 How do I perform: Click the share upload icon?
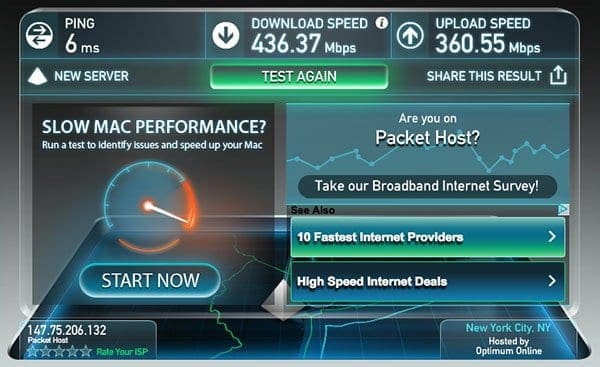pos(558,75)
